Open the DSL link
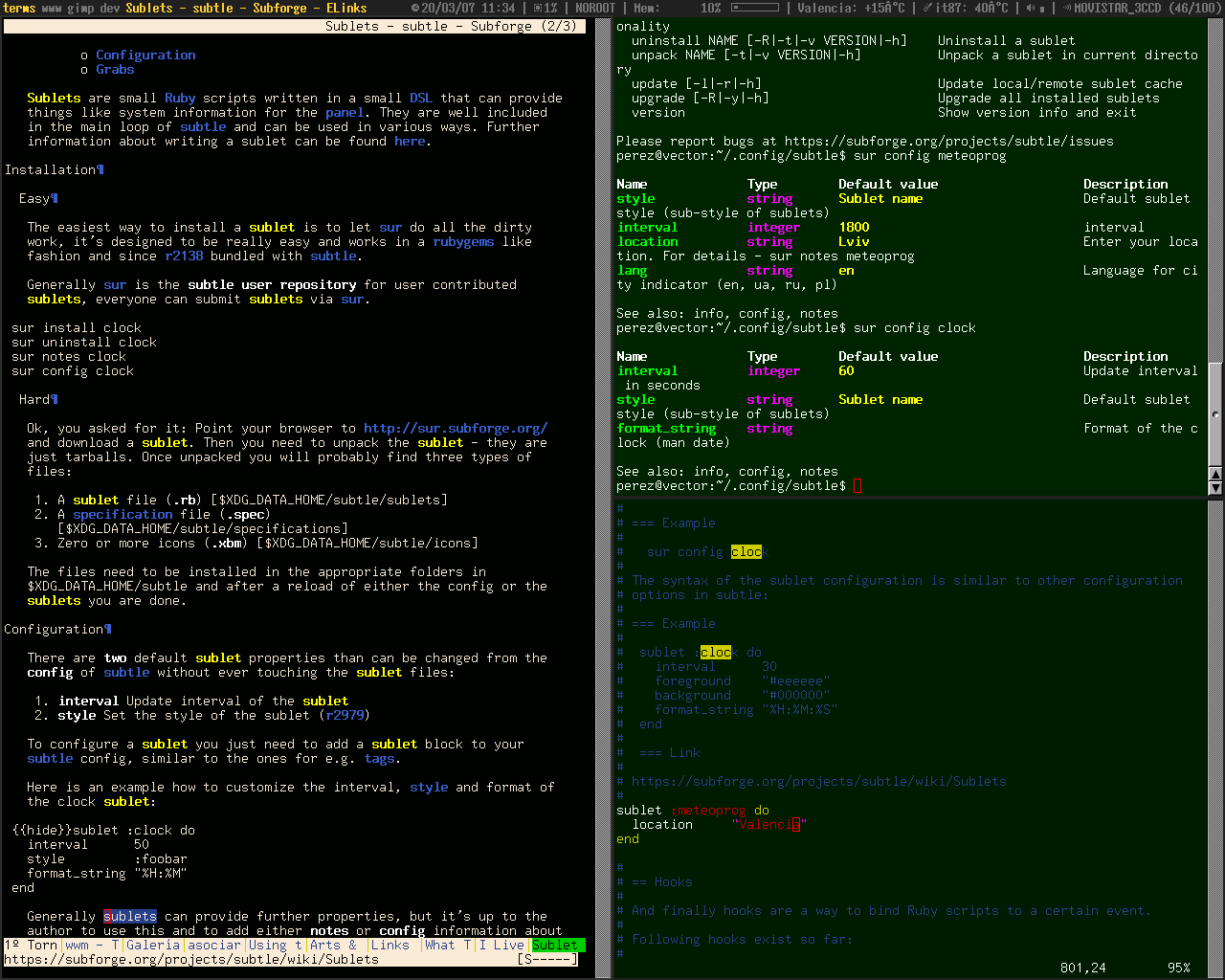This screenshot has height=980, width=1225. [x=421, y=98]
